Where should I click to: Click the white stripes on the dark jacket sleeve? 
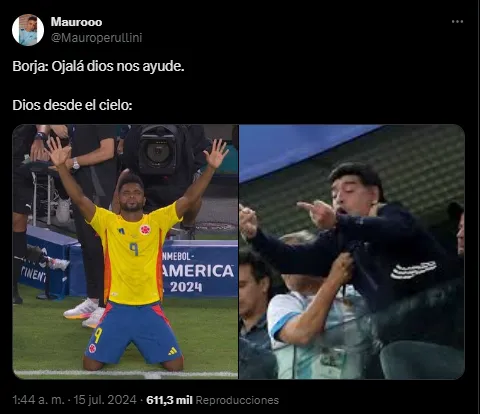click(414, 269)
